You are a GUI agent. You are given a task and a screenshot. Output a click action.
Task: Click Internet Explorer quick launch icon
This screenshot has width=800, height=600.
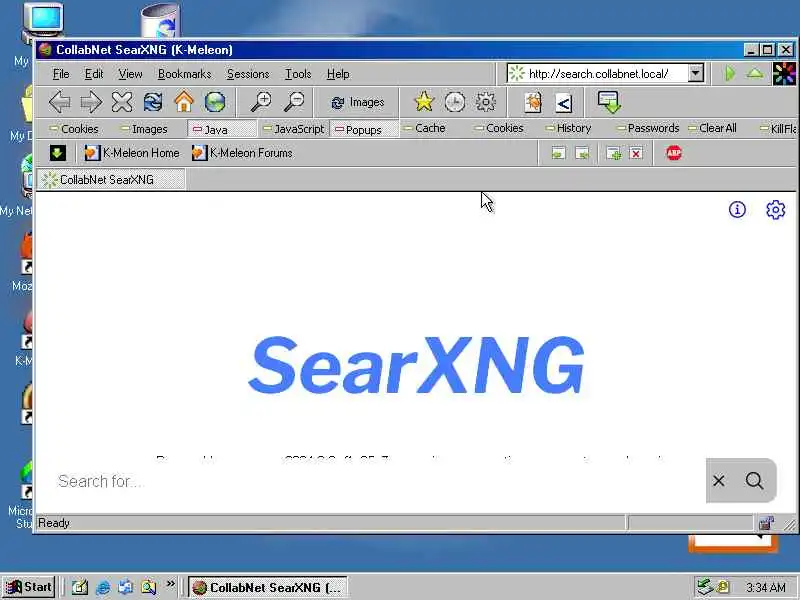click(x=103, y=588)
